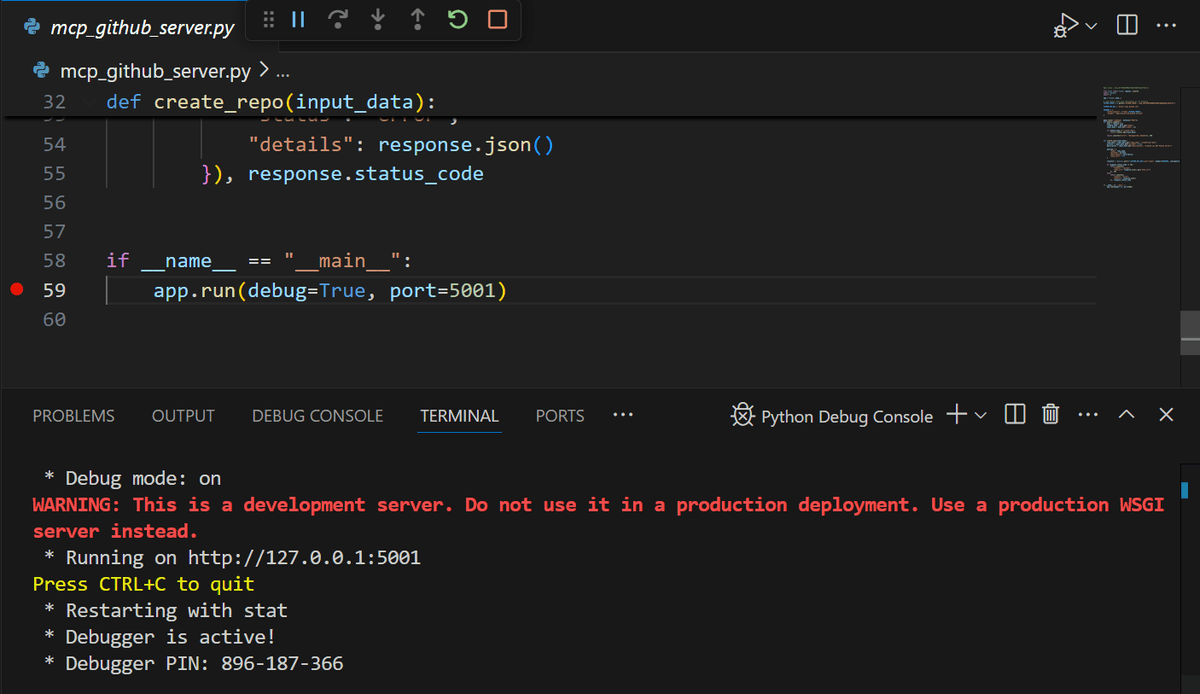Click response.status_code on line 55
This screenshot has height=694, width=1200.
click(366, 174)
